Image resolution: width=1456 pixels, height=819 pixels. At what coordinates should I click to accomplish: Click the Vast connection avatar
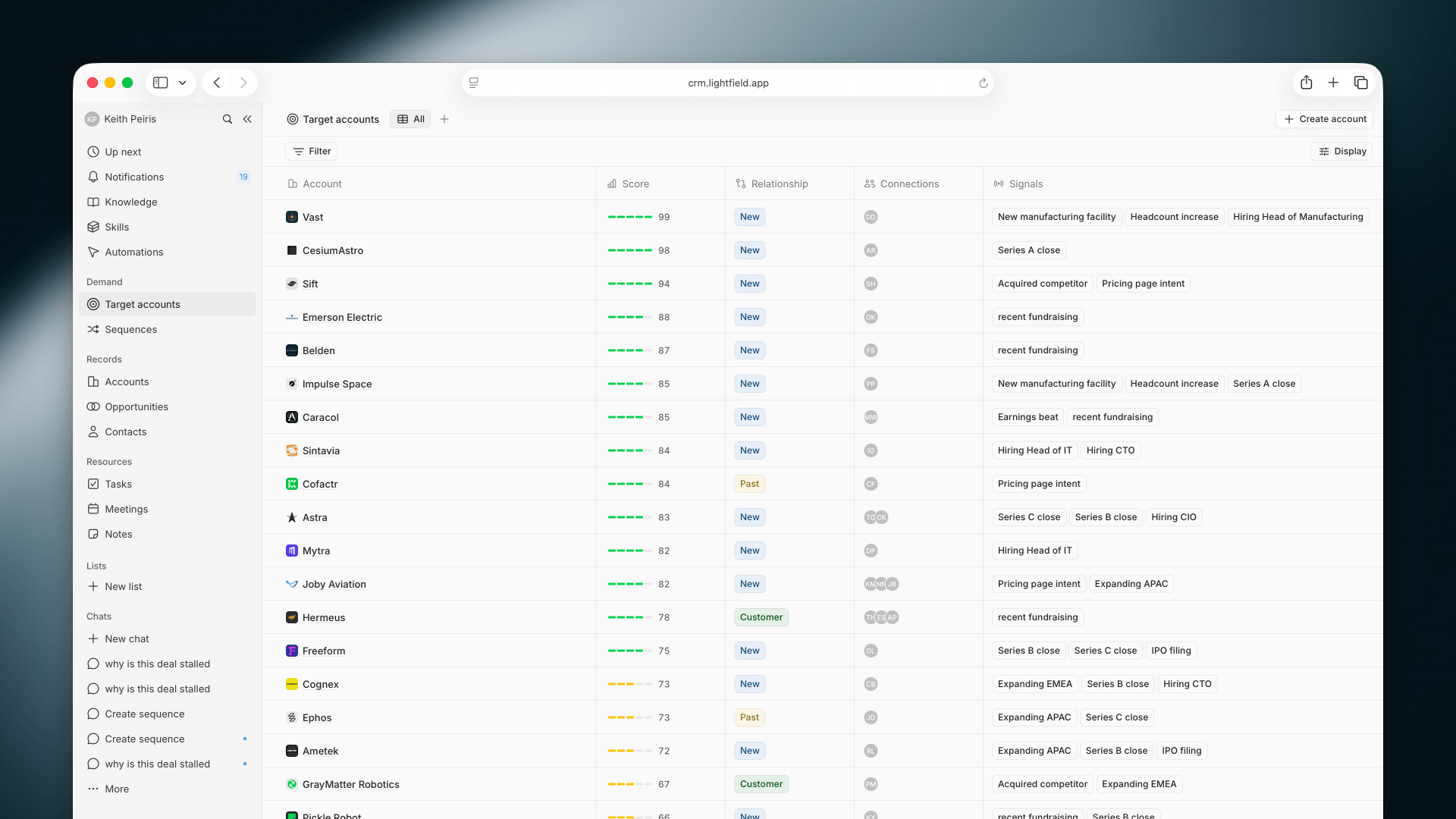tap(871, 217)
